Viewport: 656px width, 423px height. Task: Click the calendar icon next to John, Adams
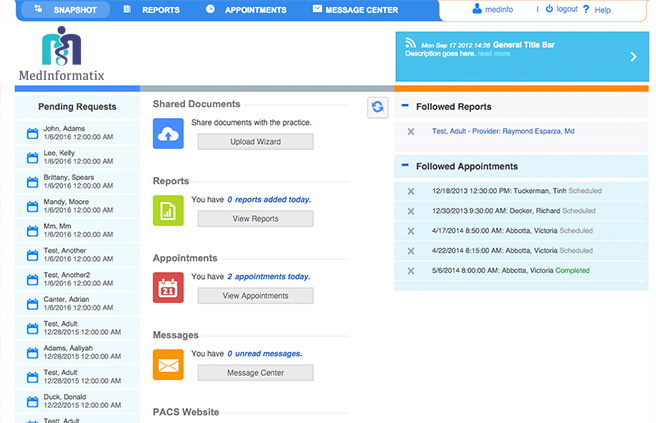point(31,133)
